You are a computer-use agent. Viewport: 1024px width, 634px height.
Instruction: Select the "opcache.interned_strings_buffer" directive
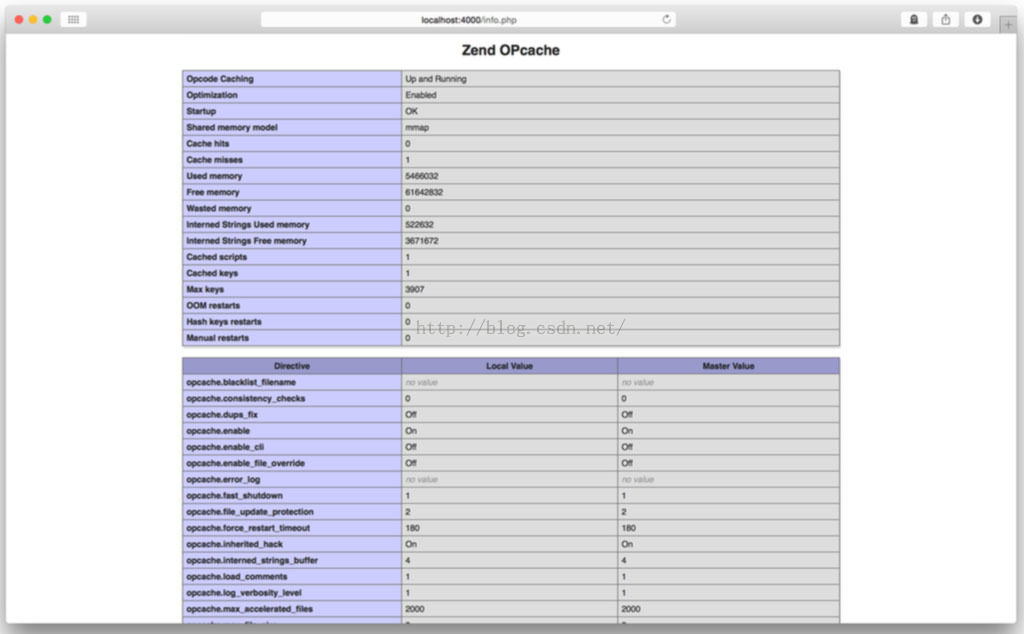tap(252, 561)
